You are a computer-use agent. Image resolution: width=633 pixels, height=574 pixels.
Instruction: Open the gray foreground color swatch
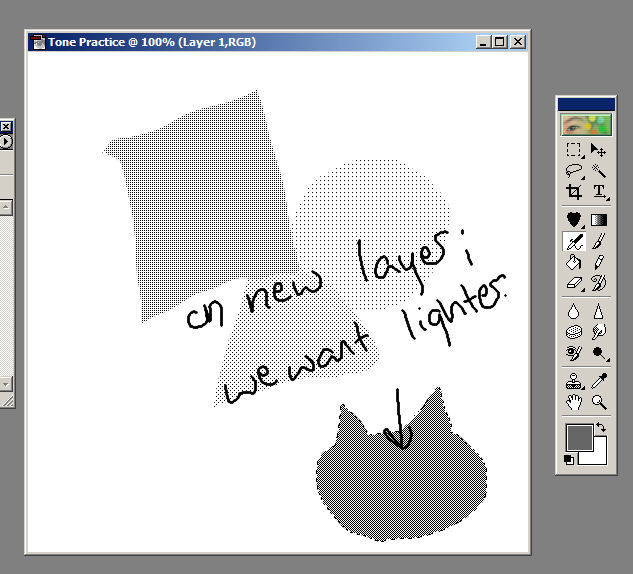[579, 437]
